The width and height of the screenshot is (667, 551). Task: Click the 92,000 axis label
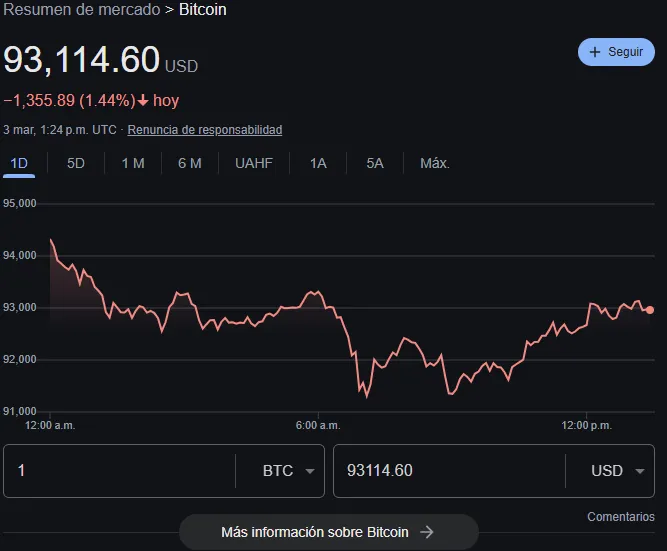tap(20, 360)
